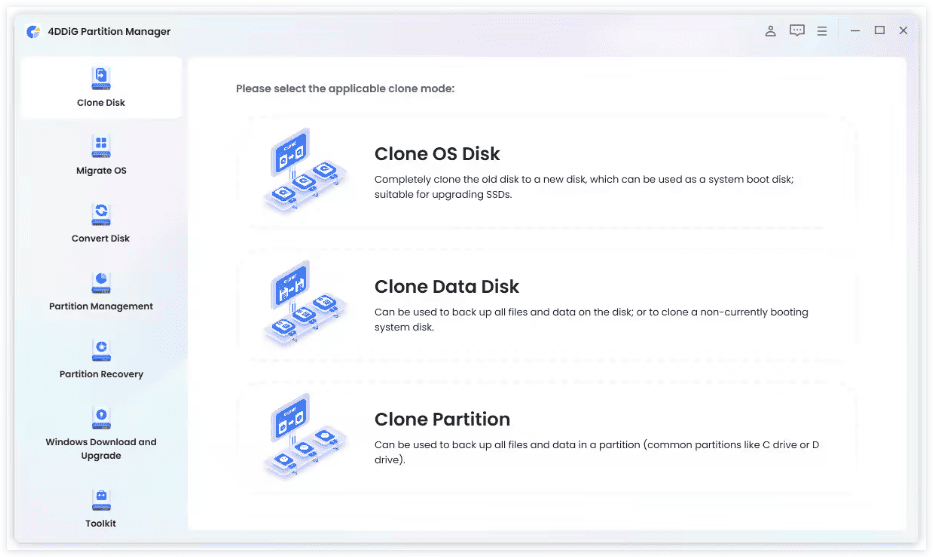This screenshot has height=557, width=933.
Task: Open Partition Management pie-chart icon
Action: click(101, 282)
